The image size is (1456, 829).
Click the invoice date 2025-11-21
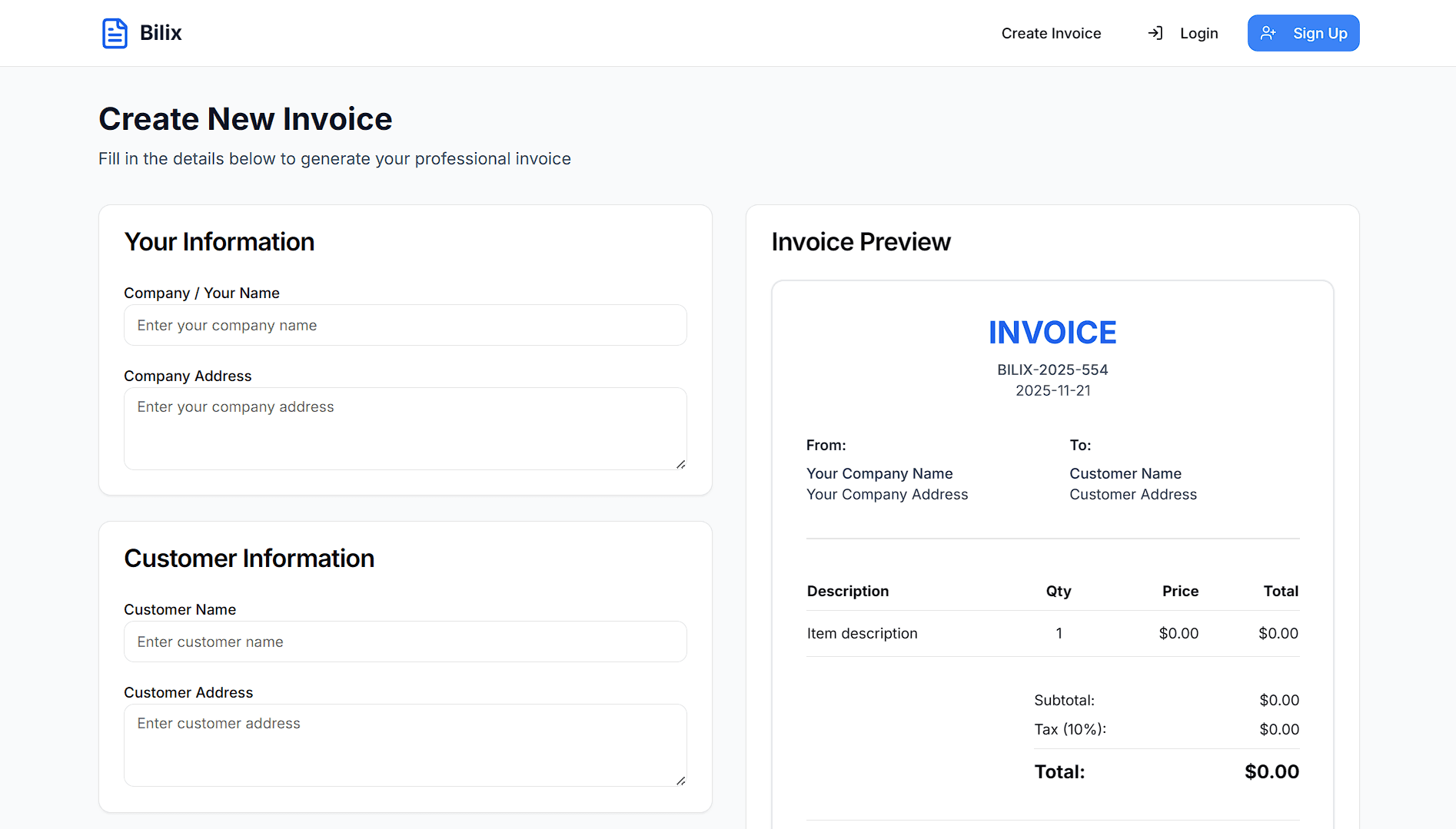pyautogui.click(x=1052, y=390)
